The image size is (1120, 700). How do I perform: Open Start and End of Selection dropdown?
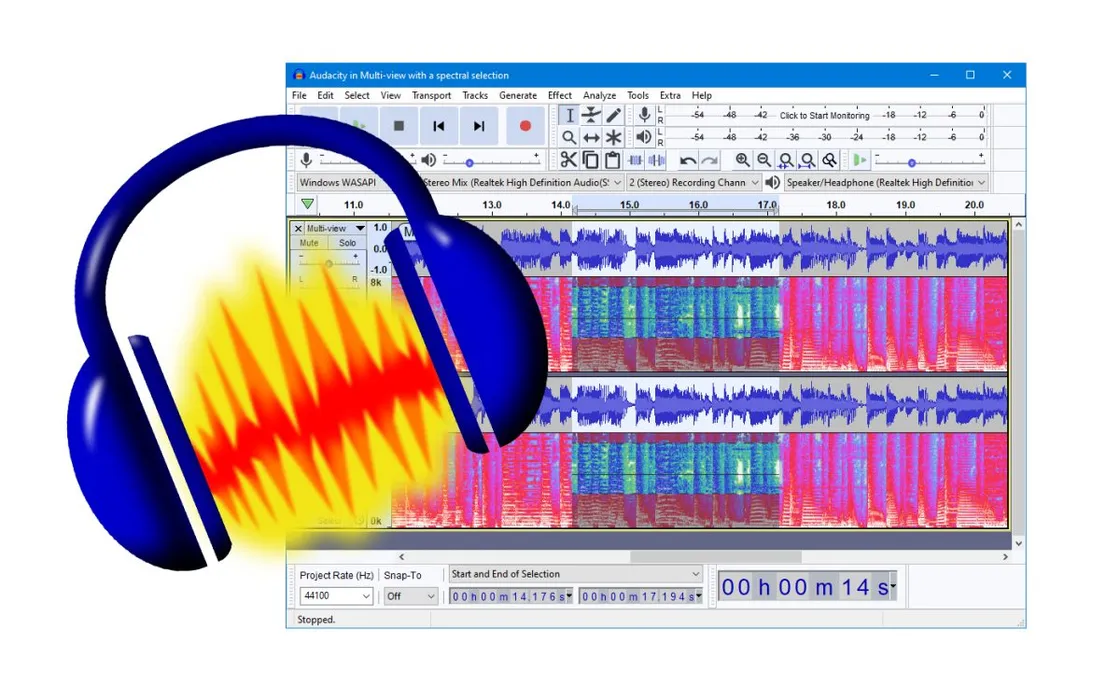575,574
